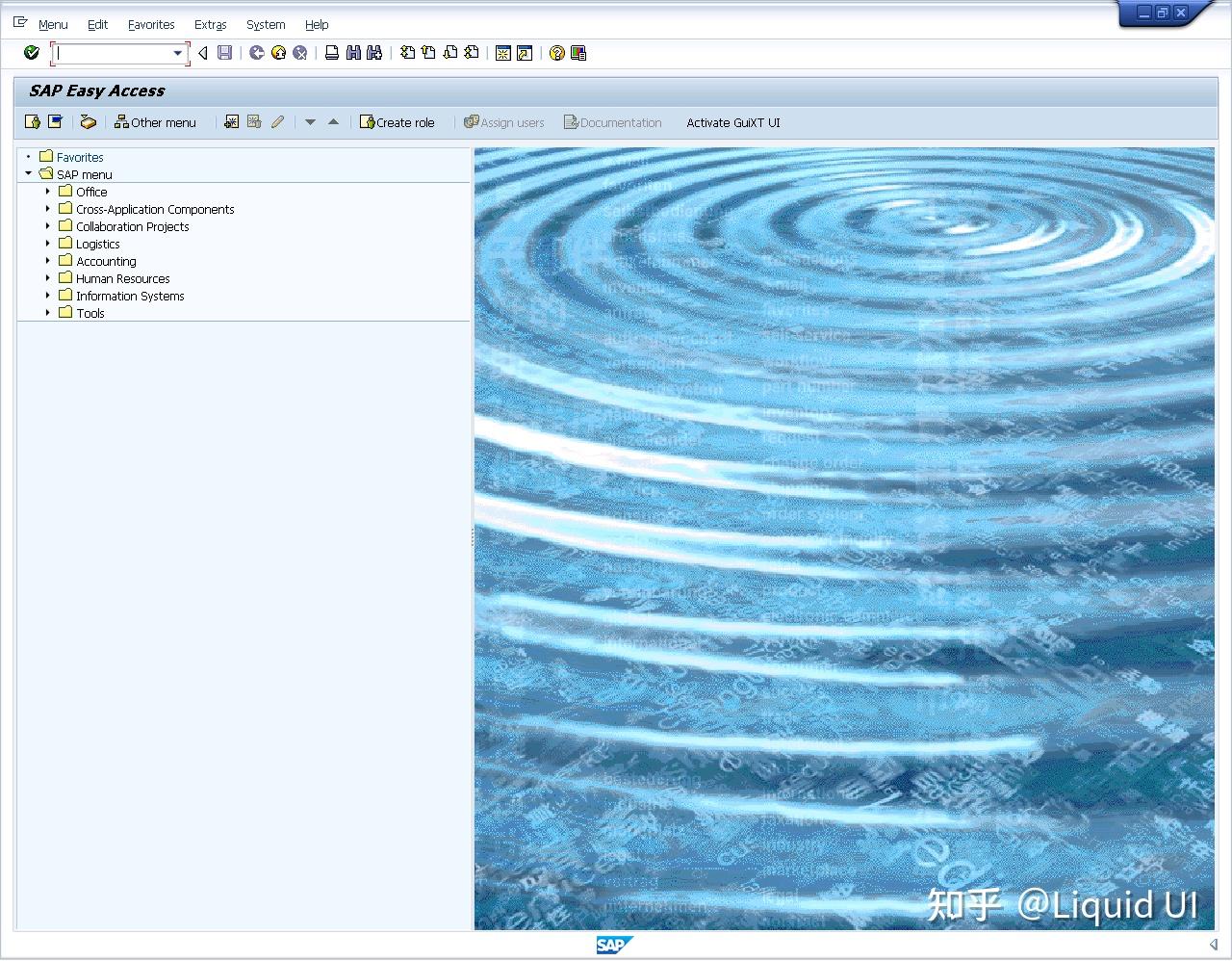Click the Generate Shortcut icon

[x=525, y=53]
